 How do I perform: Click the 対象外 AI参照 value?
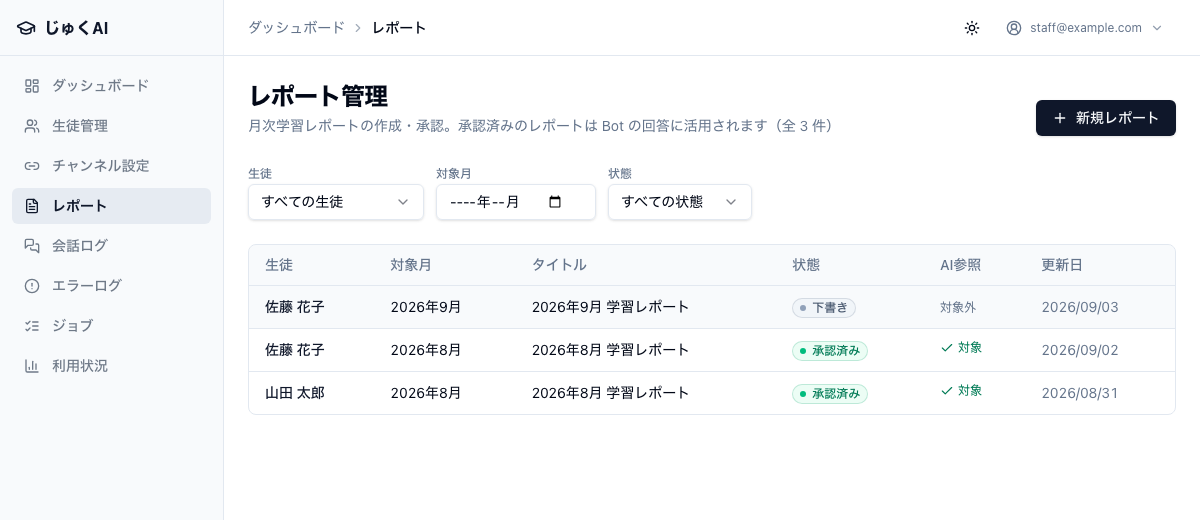[958, 307]
